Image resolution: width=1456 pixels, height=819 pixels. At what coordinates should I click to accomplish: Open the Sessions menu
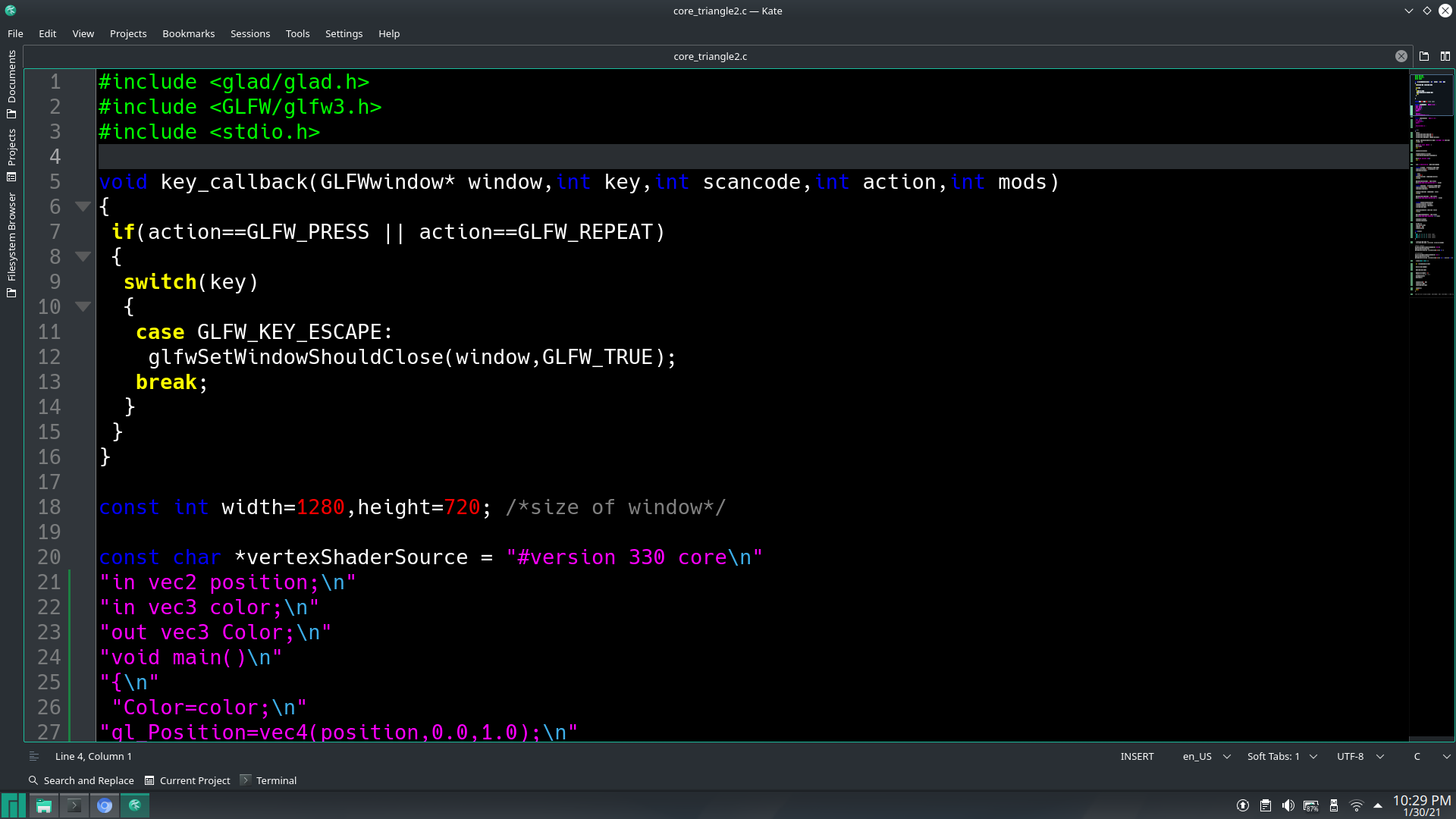tap(250, 33)
